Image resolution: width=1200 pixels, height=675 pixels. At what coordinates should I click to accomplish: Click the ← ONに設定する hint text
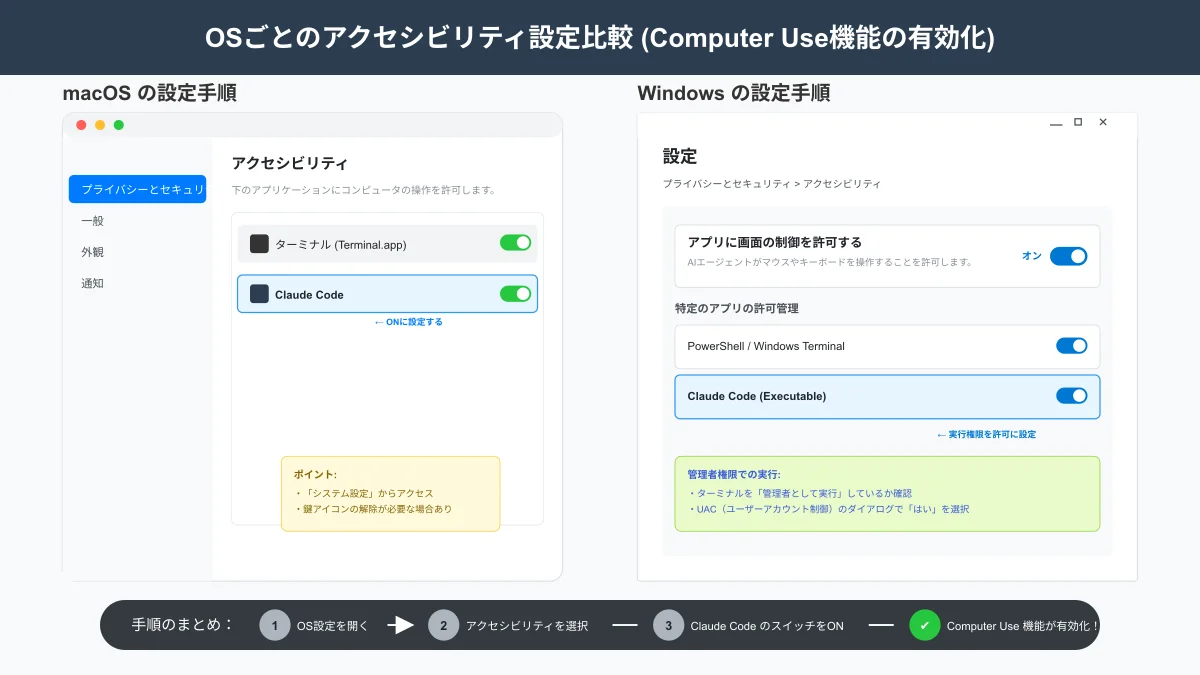[408, 322]
